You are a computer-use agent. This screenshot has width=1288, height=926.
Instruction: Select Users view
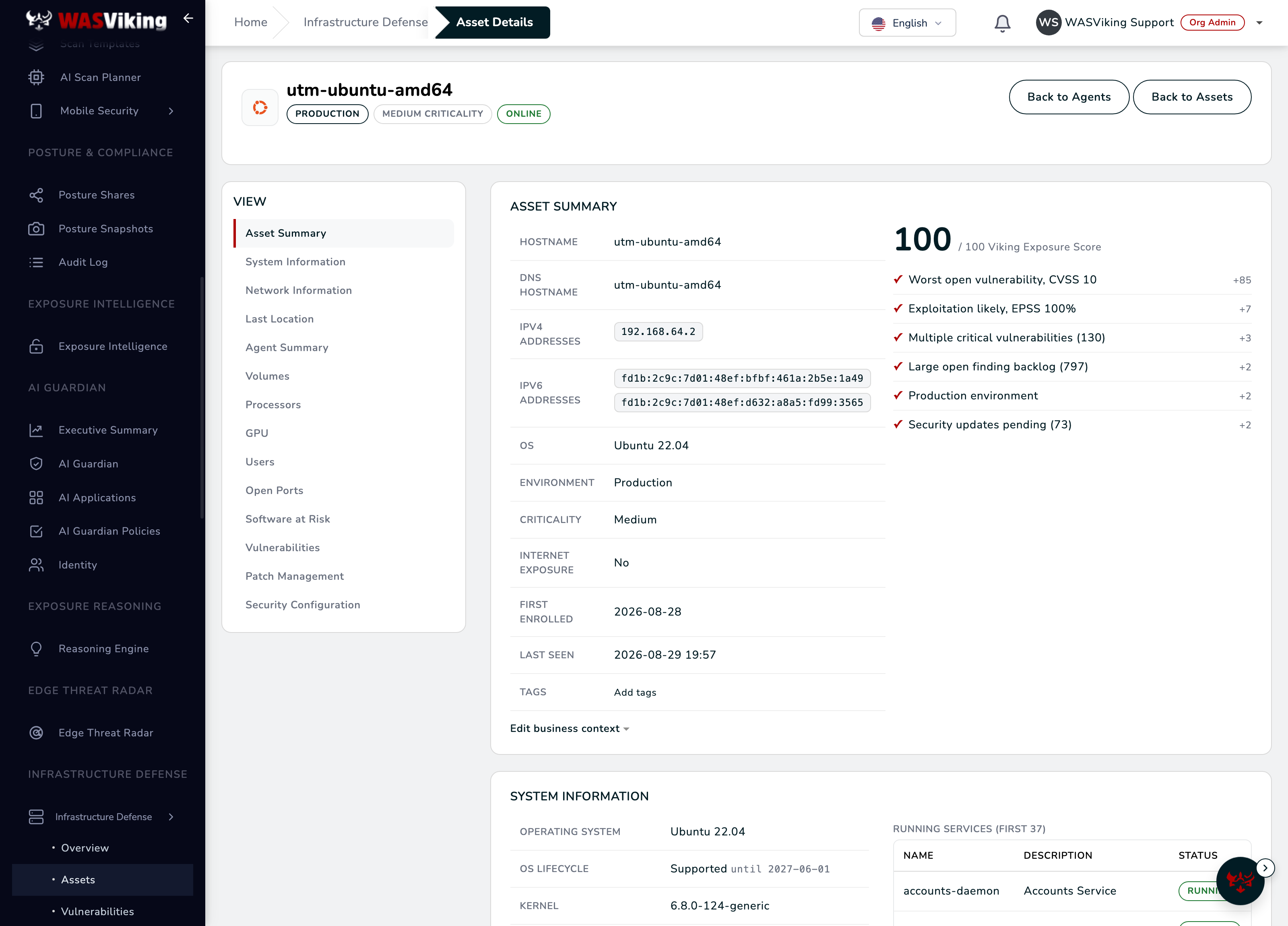pyautogui.click(x=344, y=462)
